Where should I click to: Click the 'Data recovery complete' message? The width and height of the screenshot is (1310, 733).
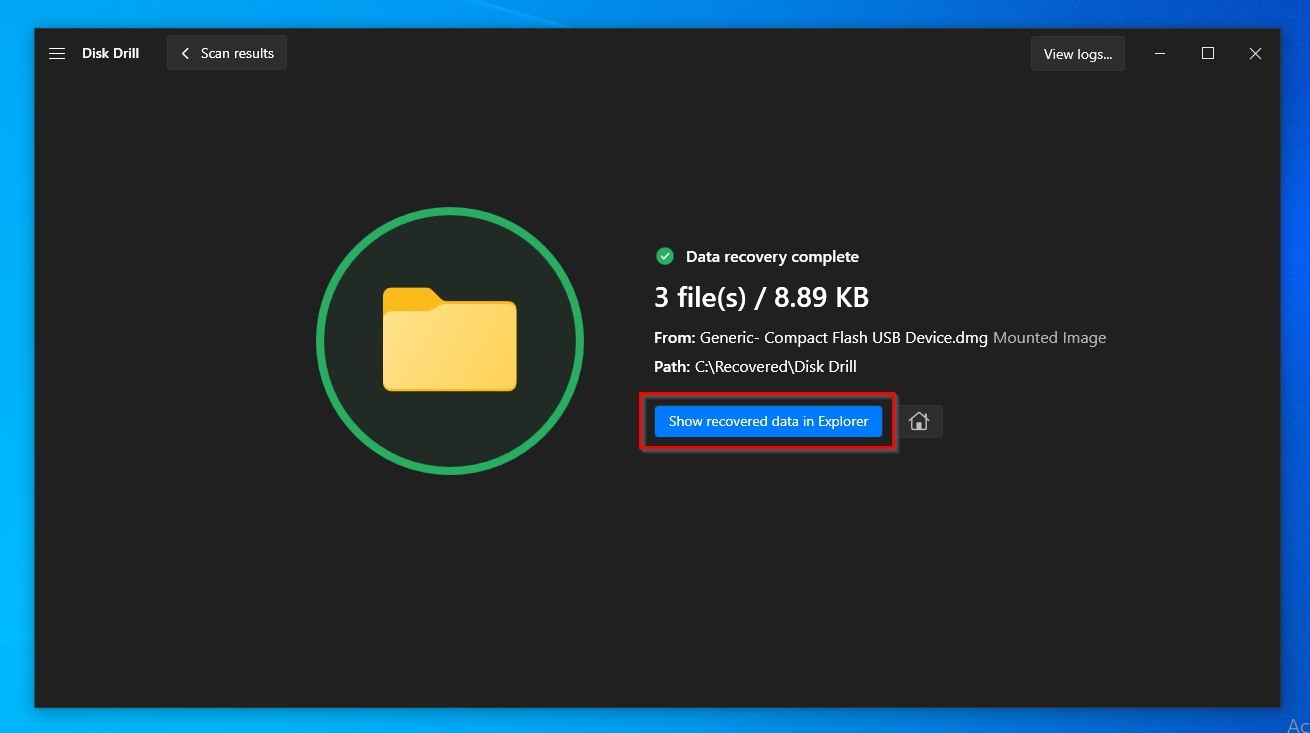click(x=772, y=257)
